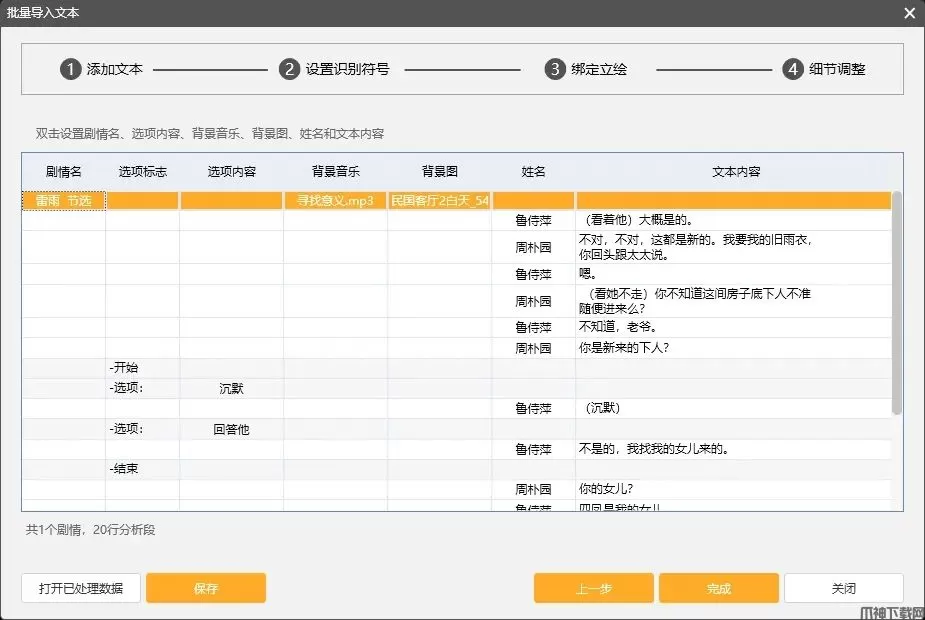Image resolution: width=925 pixels, height=620 pixels.
Task: Select the 民国客厅2白天 background image cell
Action: 439,201
